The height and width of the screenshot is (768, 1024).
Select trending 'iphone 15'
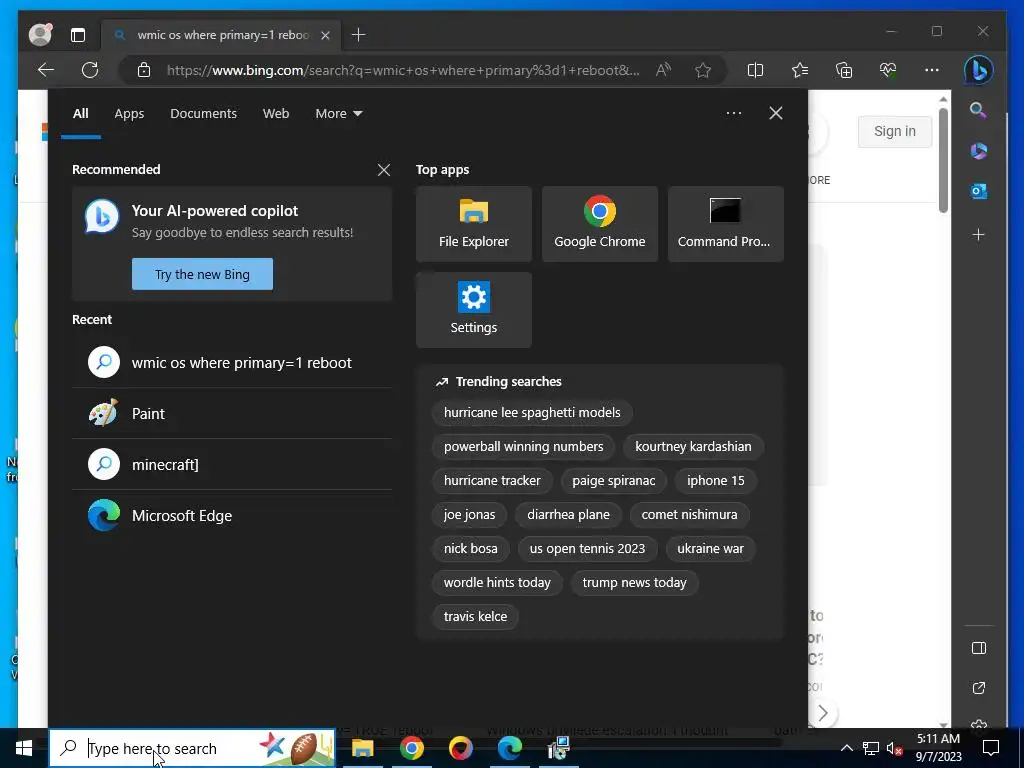point(715,481)
